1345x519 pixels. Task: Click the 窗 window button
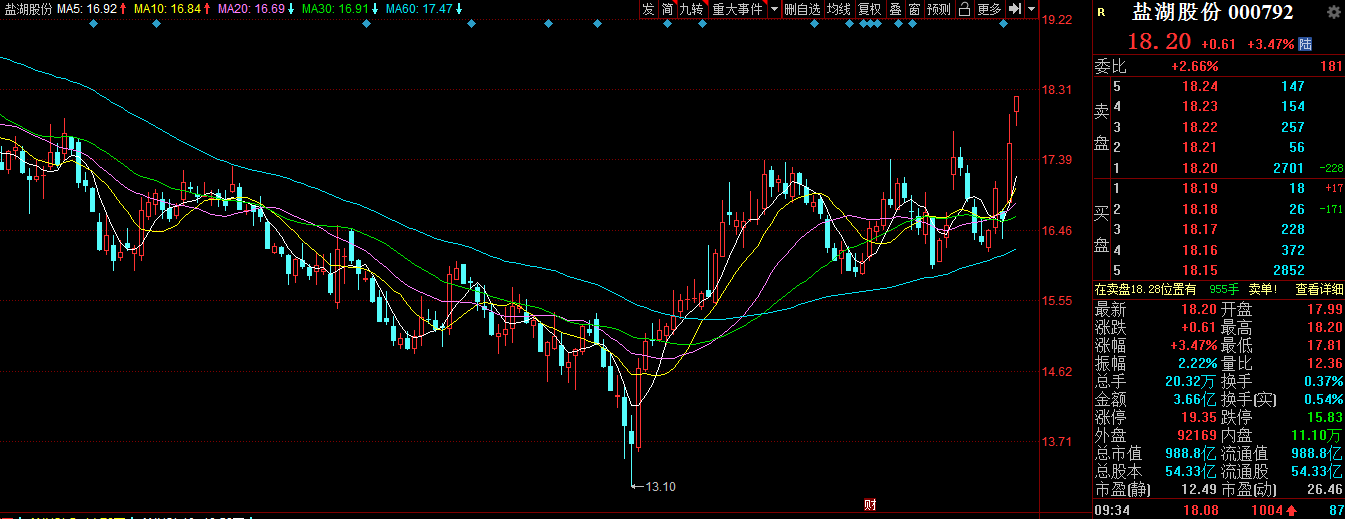click(914, 9)
